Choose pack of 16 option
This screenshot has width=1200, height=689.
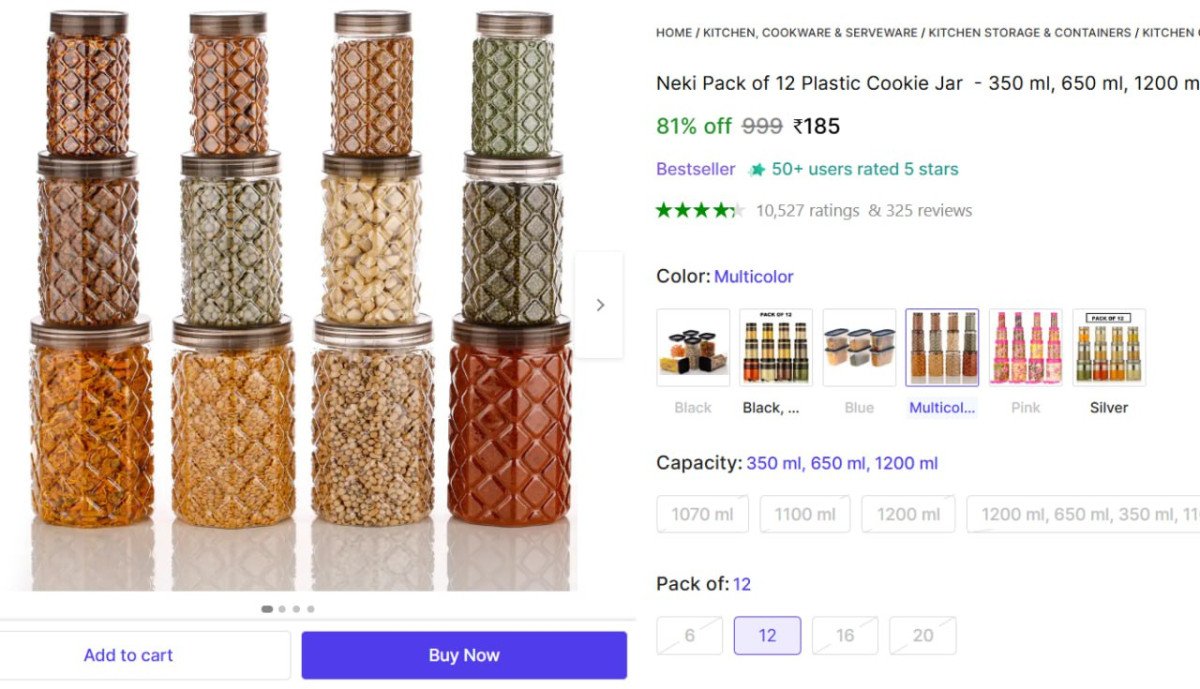[x=845, y=636]
